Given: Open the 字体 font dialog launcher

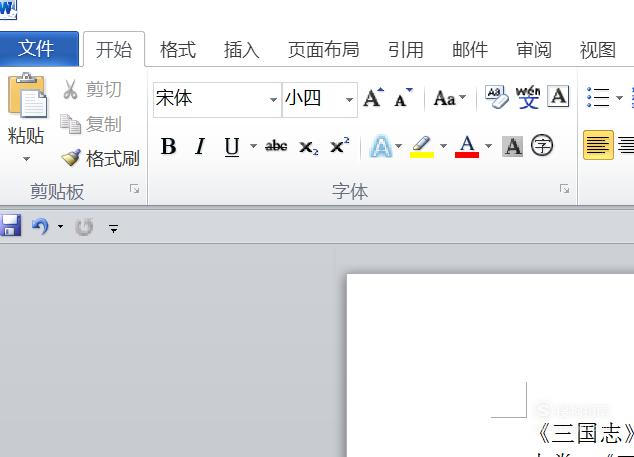Looking at the screenshot, I should click(x=564, y=188).
